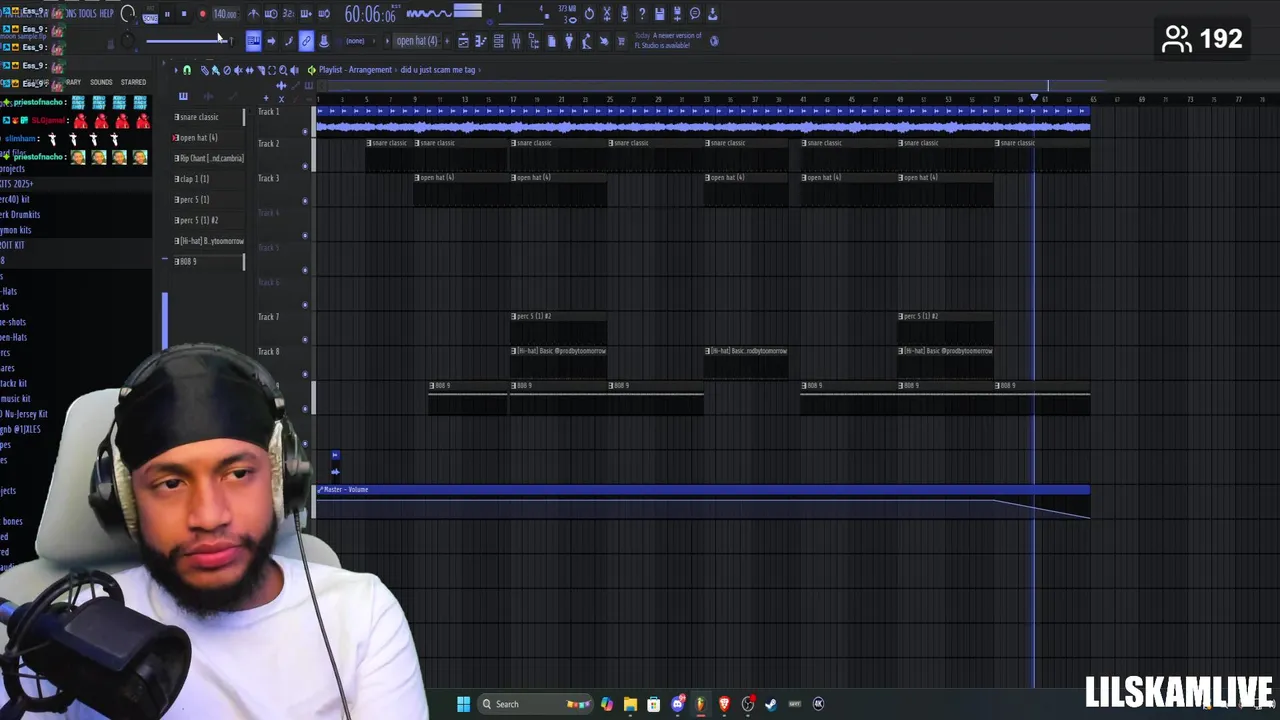This screenshot has width=1280, height=720.
Task: Toggle the link chain icon in toolbar
Action: click(x=306, y=41)
